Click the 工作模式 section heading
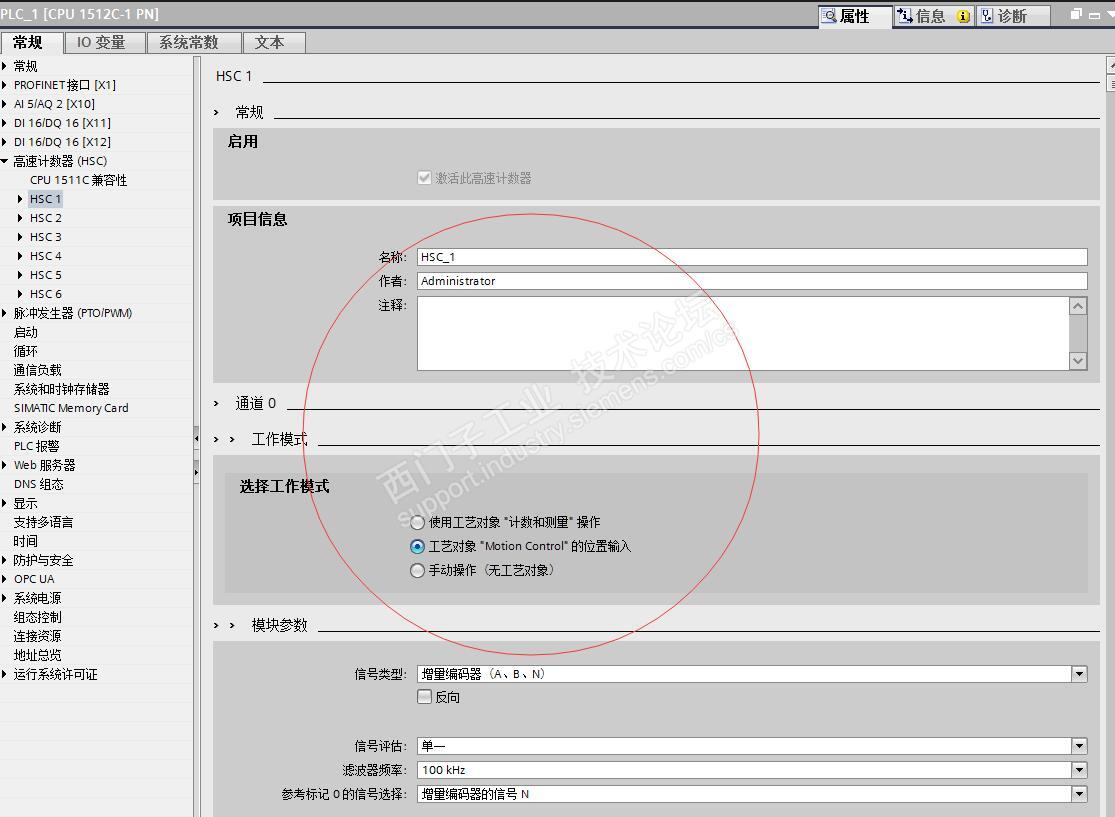Screen dimensions: 1115x817 tap(279, 439)
